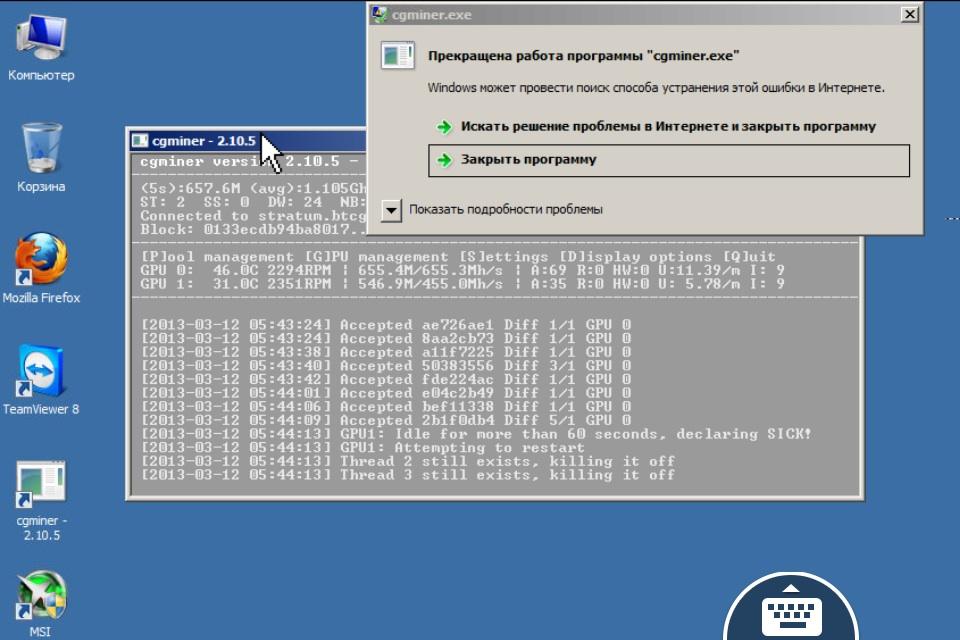Screen dimensions: 960x640
Task: Click the cgminer - 2.10.5 title bar
Action: coord(248,141)
